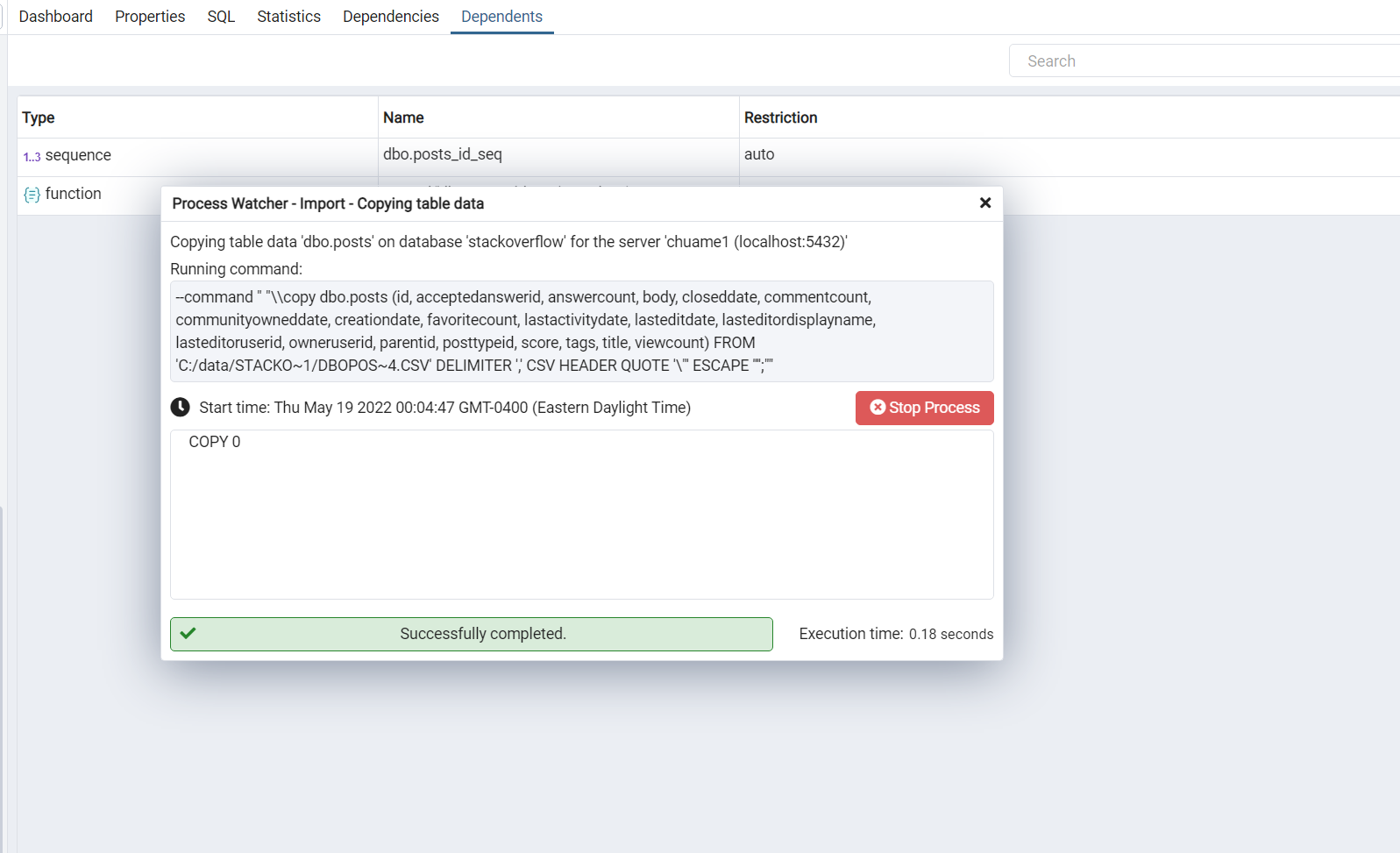Click the 'Running command:' label
1400x853 pixels.
236,269
